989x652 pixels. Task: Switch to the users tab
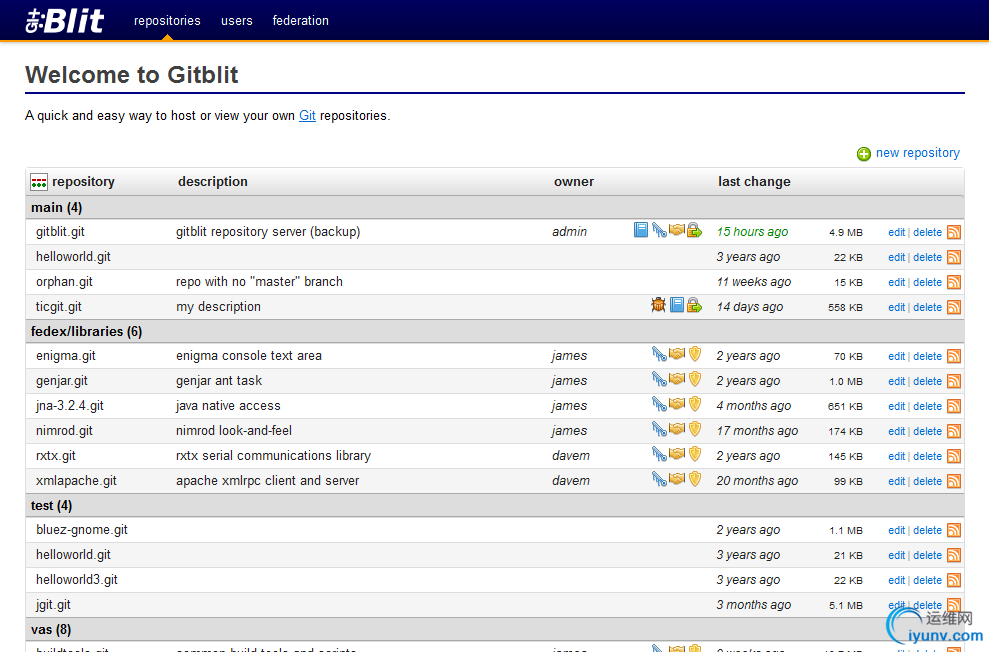click(x=237, y=21)
